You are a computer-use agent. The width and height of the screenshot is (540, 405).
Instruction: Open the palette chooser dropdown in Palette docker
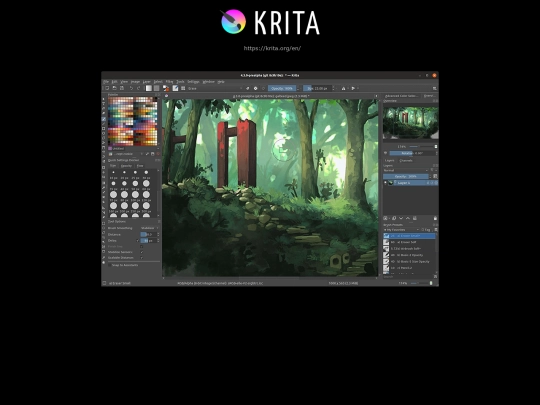click(126, 154)
